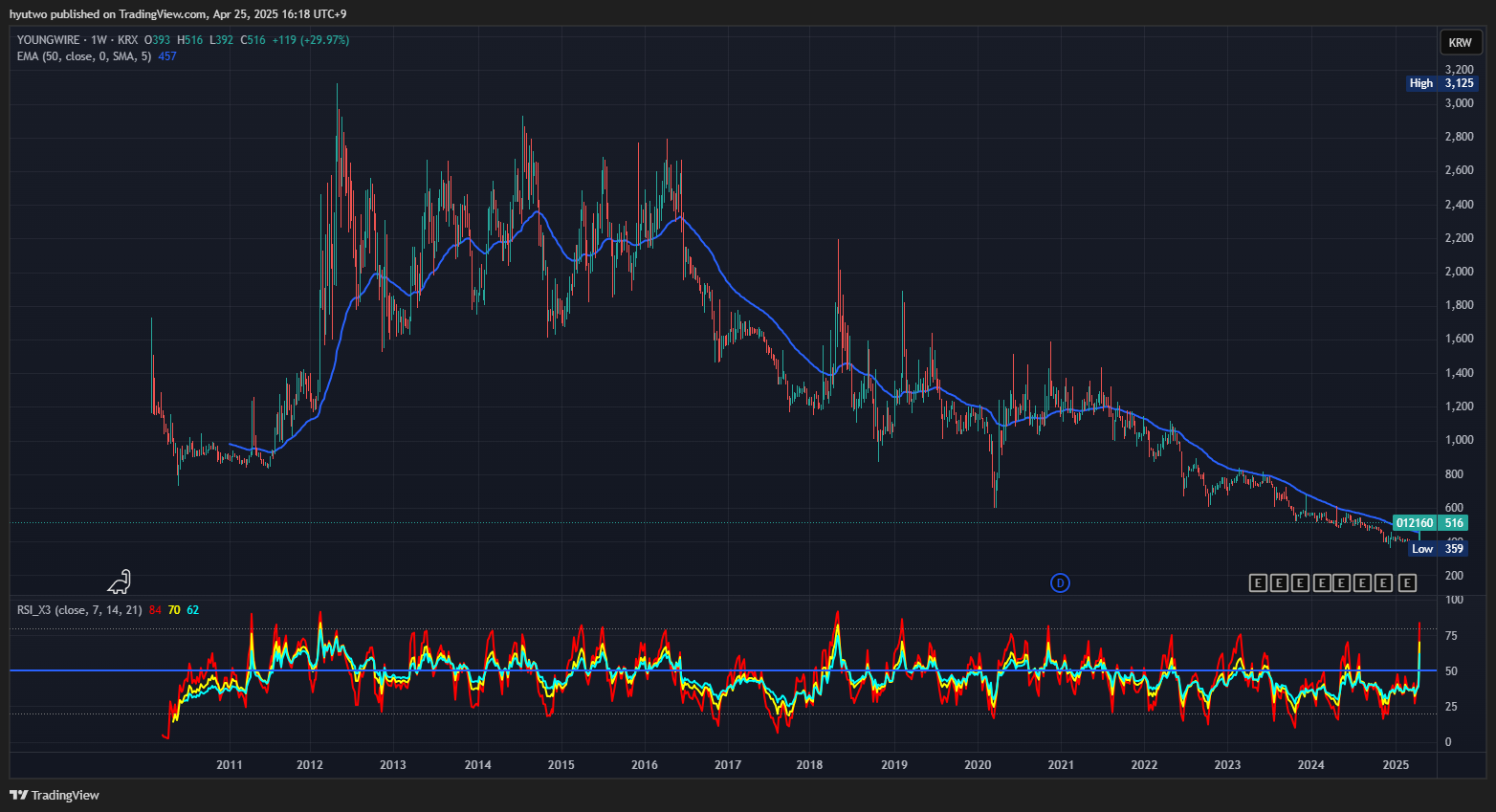This screenshot has height=812, width=1496.
Task: Click the 2014 label on time axis
Action: click(478, 764)
